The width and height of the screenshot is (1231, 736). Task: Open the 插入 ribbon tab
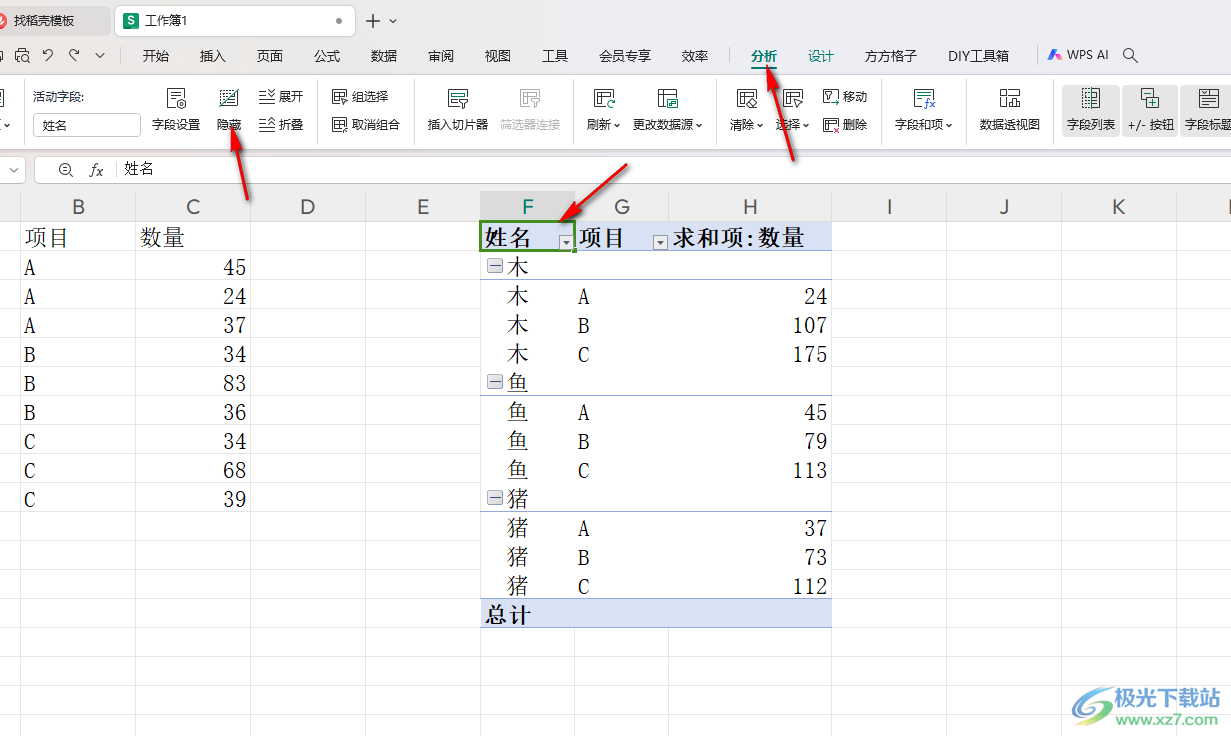213,56
